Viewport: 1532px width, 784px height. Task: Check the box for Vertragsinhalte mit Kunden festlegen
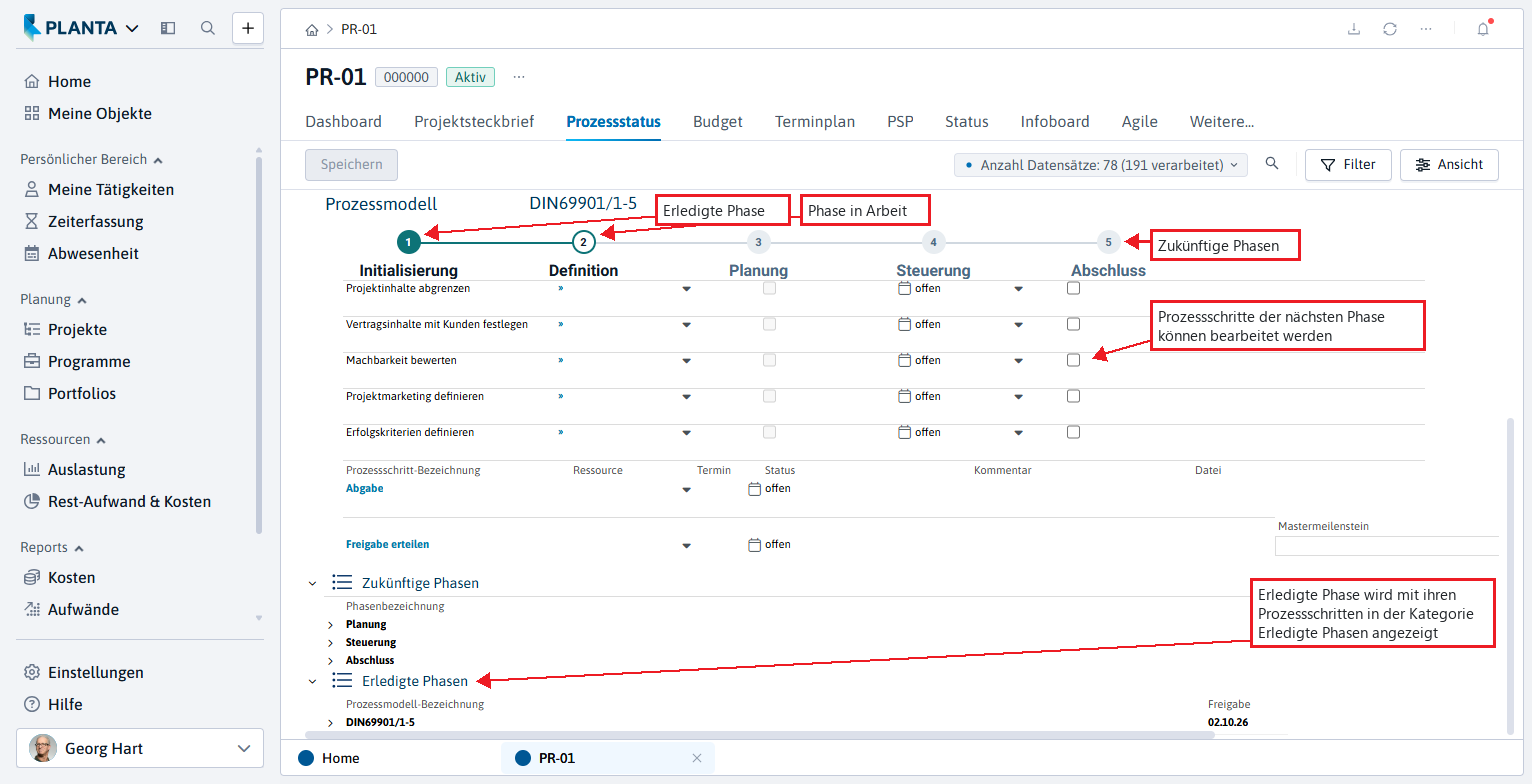(1073, 324)
